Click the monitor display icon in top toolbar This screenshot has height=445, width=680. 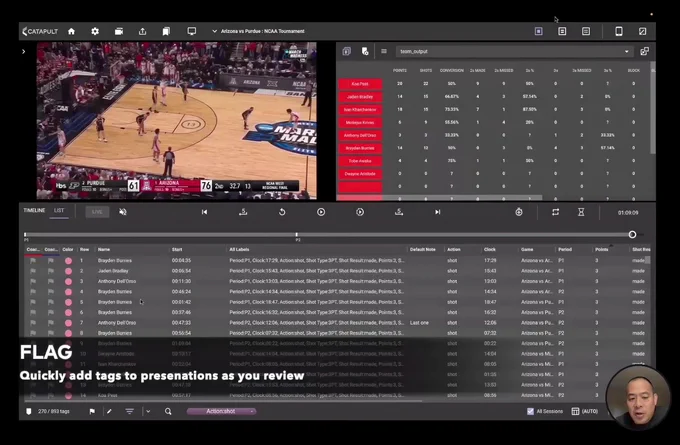191,31
